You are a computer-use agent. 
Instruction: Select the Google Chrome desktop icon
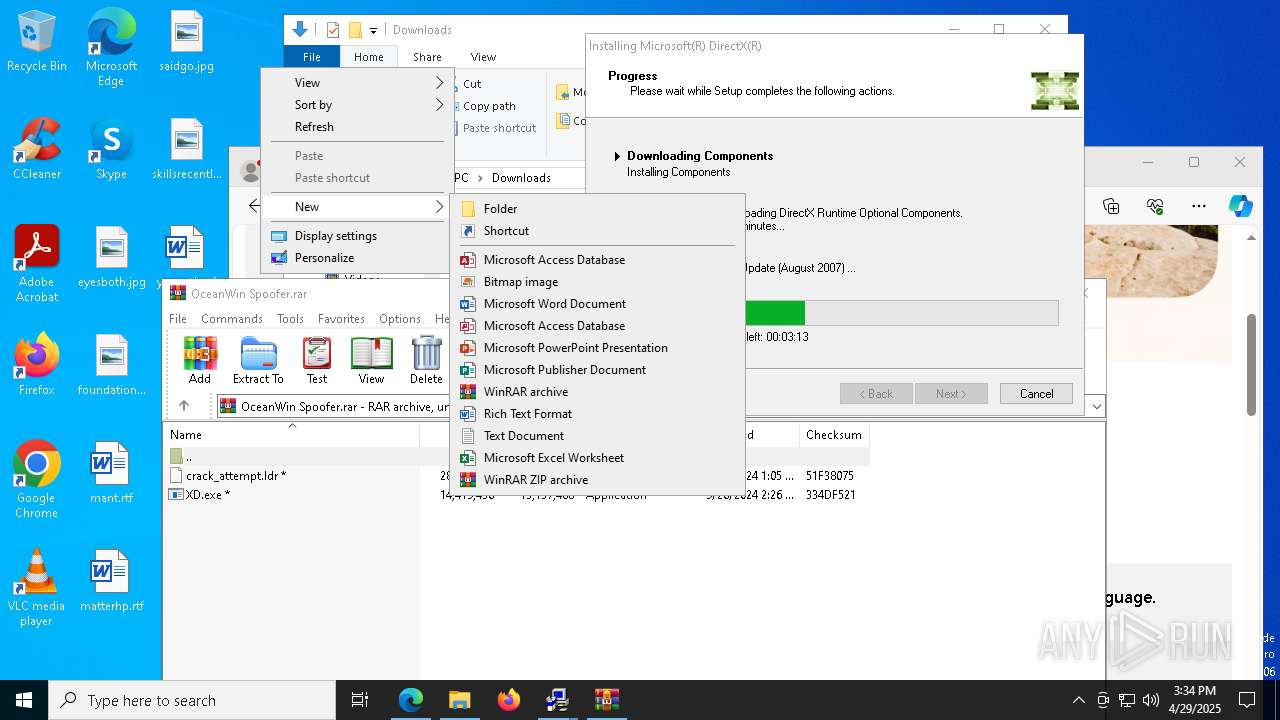37,480
